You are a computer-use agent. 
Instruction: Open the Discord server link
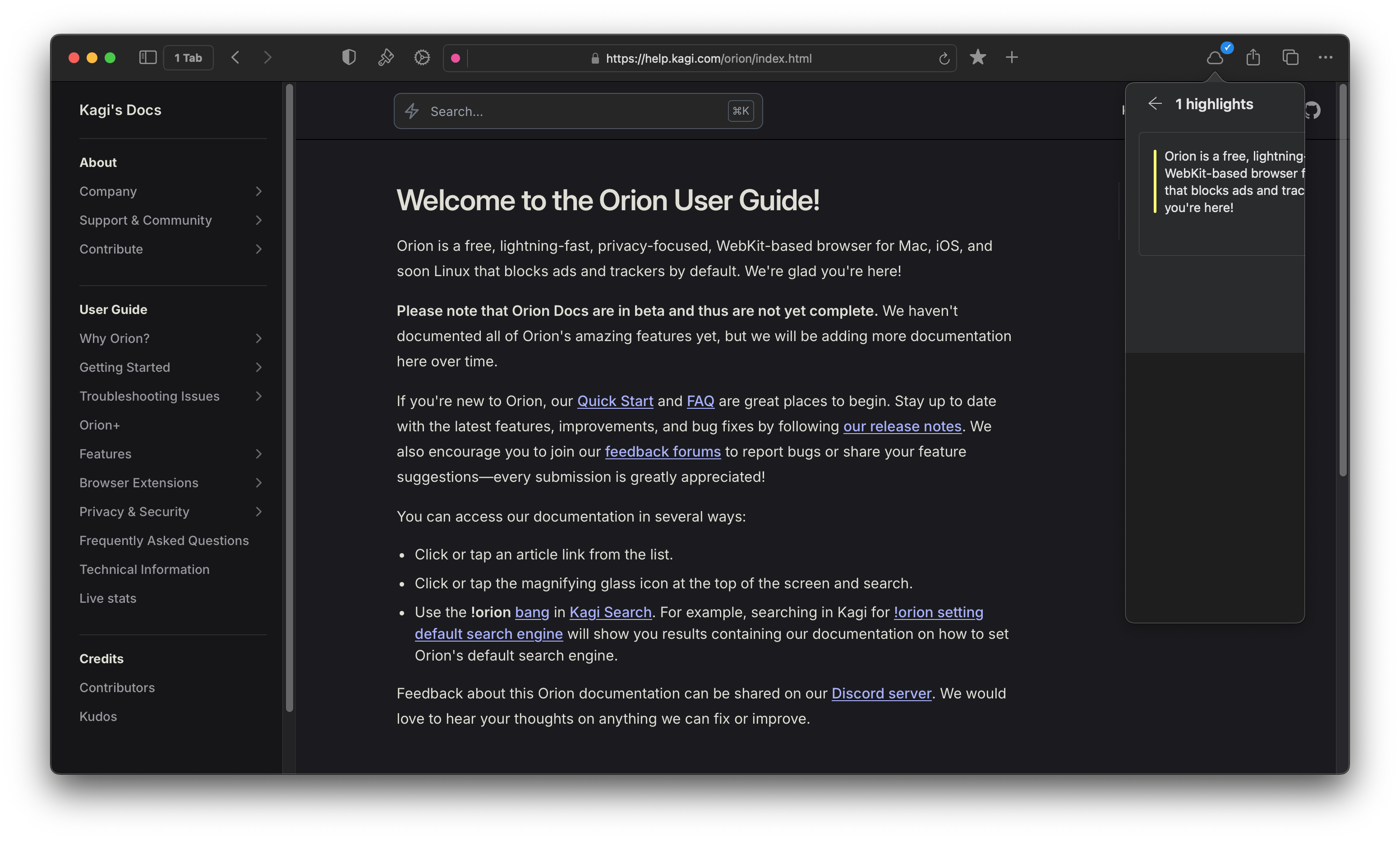click(881, 693)
